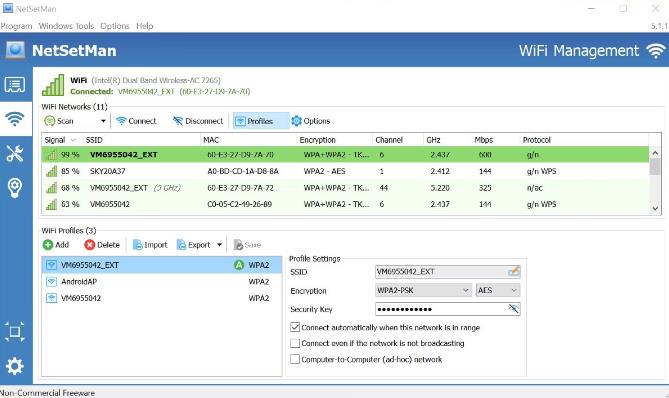Disconnect from the current WiFi network
The image size is (669, 398).
click(198, 121)
